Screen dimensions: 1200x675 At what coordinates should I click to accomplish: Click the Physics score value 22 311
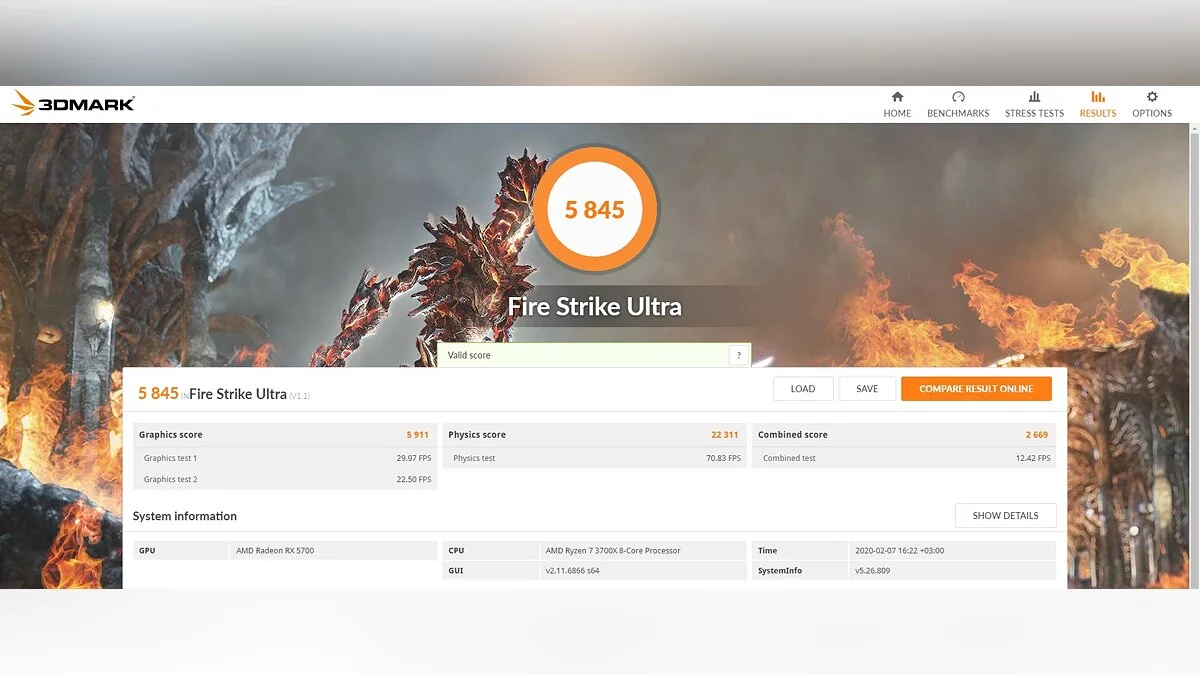(x=725, y=435)
